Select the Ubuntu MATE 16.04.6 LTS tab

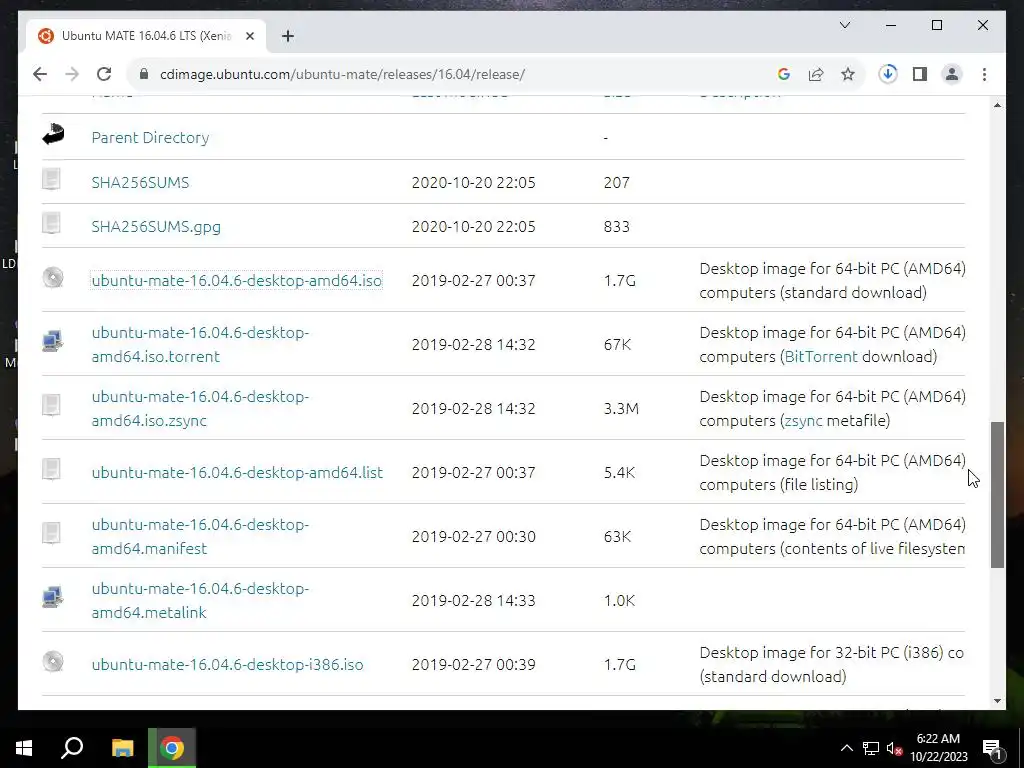pos(146,36)
